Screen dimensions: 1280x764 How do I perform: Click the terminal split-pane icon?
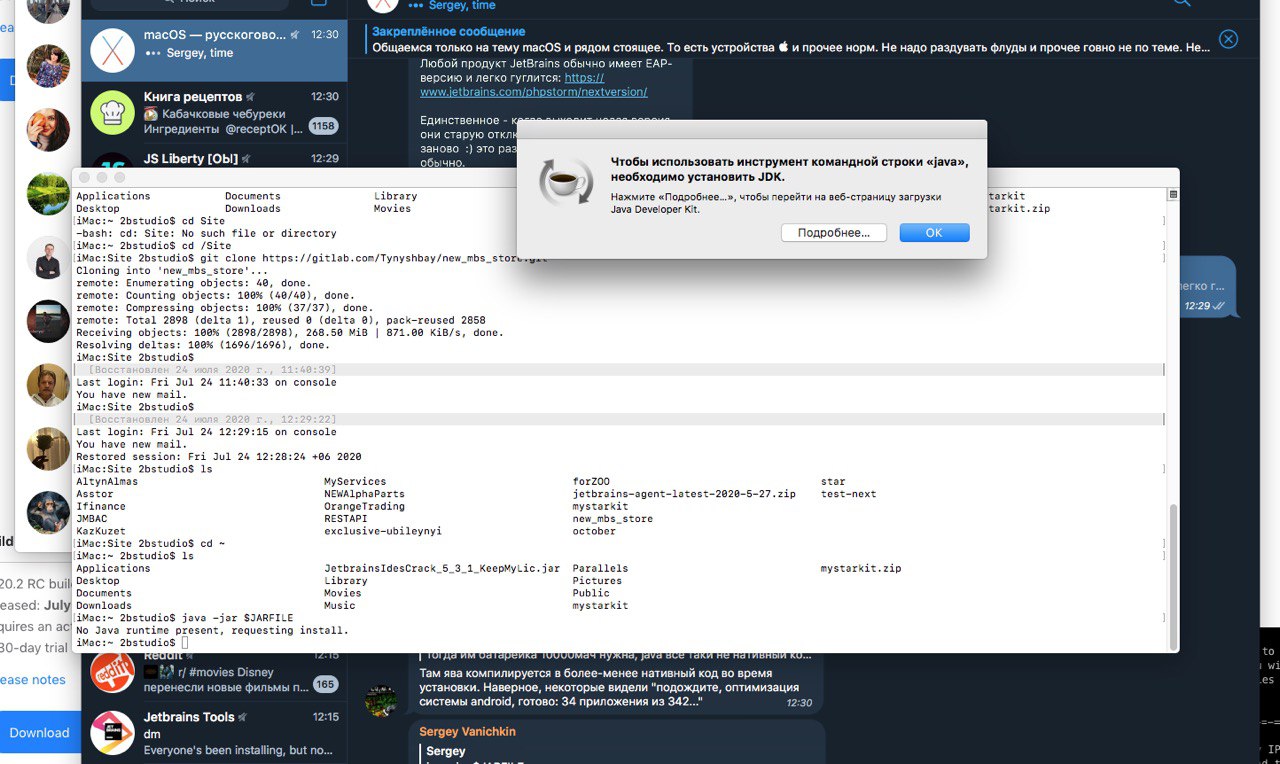click(x=1173, y=194)
